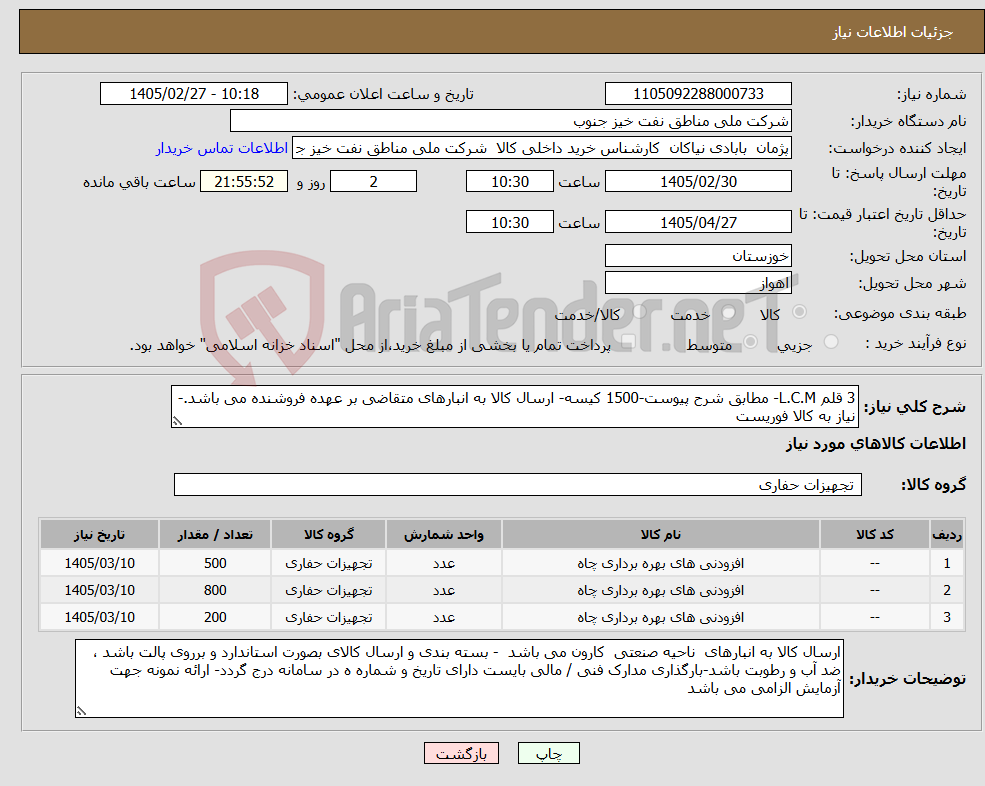Click the تاریخ نیاز column header
Viewport: 985px width, 786px height.
tap(99, 535)
